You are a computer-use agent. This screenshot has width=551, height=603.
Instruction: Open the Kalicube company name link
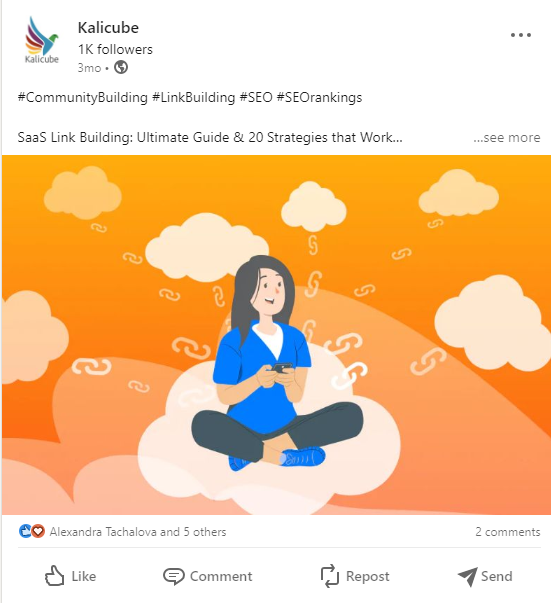tap(108, 28)
